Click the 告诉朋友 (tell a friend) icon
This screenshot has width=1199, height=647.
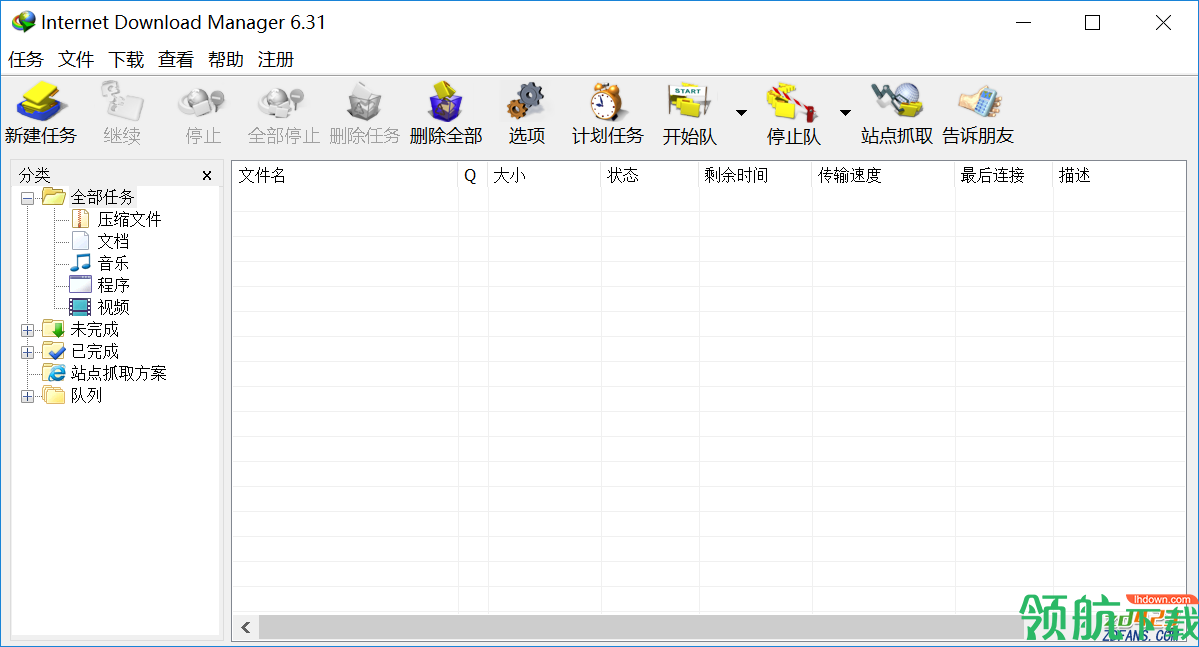click(x=979, y=102)
